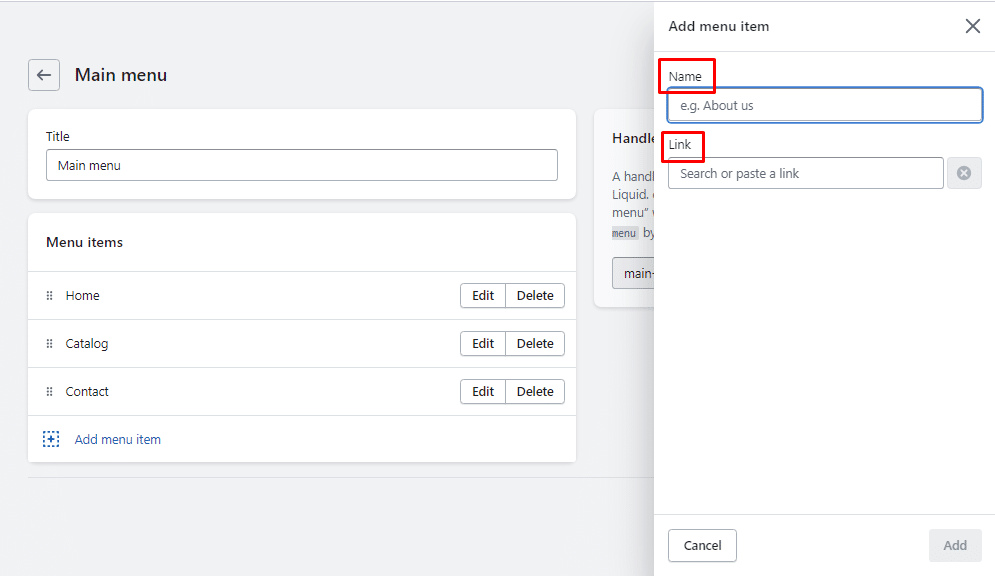Delete the Home menu item
995x576 pixels.
pyautogui.click(x=535, y=296)
